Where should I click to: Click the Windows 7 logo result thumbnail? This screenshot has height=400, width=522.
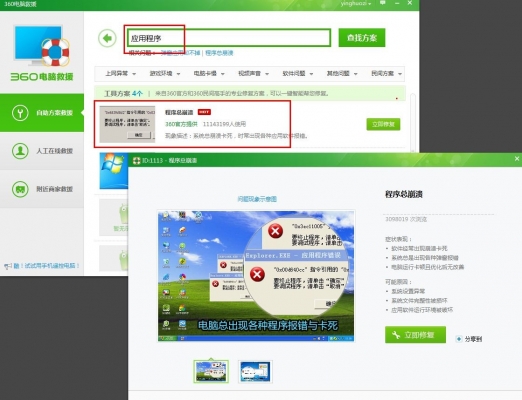(114, 171)
